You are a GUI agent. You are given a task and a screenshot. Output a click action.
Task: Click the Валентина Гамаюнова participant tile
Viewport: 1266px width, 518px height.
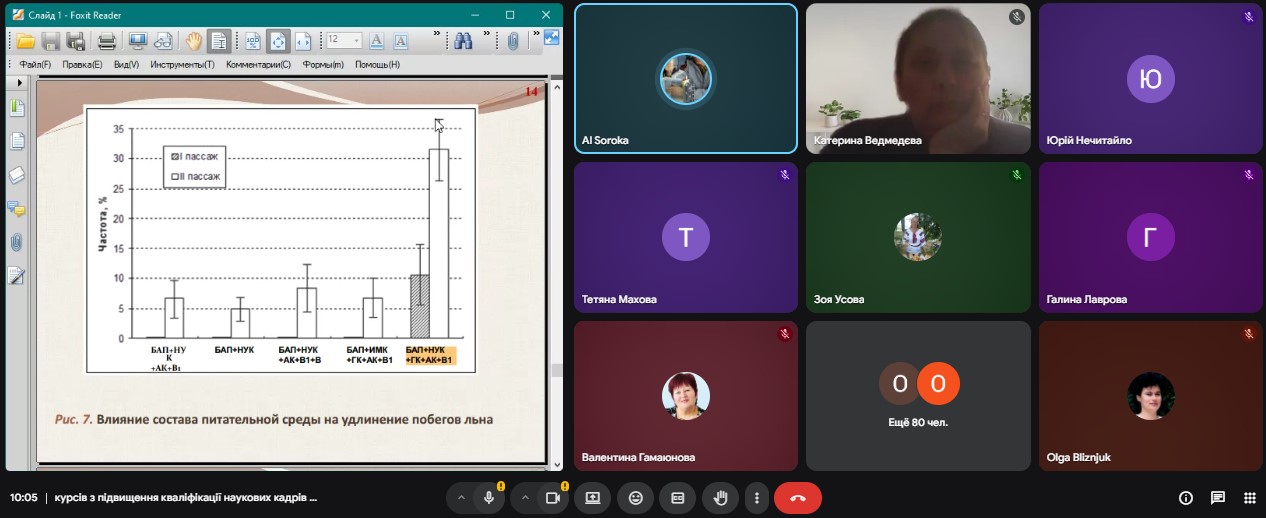(685, 396)
